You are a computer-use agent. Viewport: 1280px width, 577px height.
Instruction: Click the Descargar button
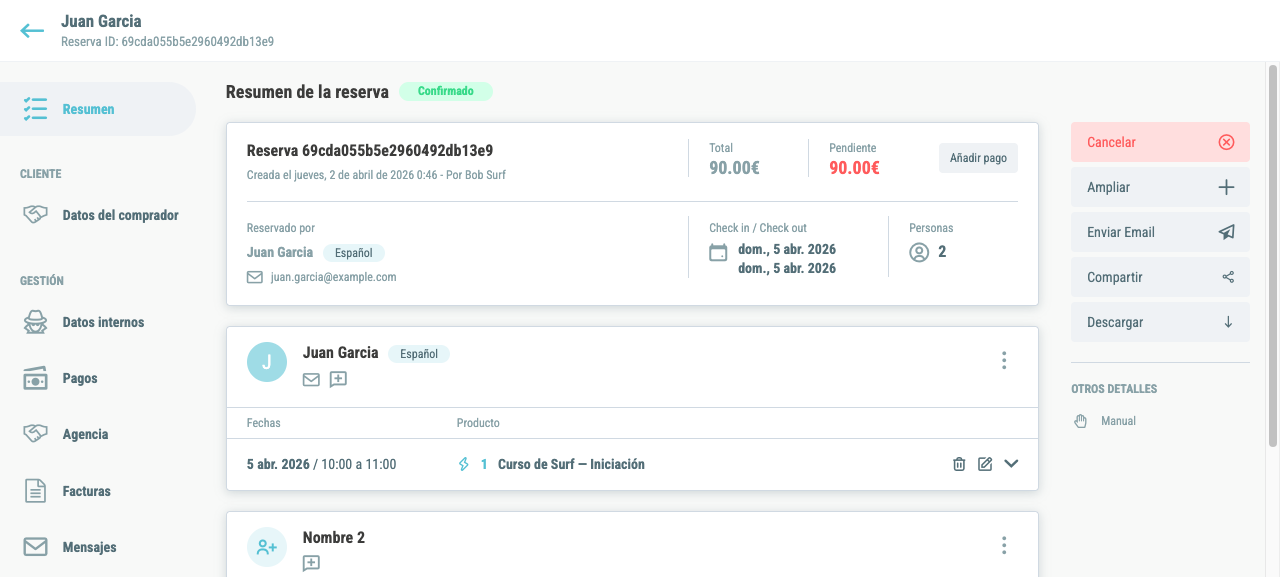(x=1160, y=322)
